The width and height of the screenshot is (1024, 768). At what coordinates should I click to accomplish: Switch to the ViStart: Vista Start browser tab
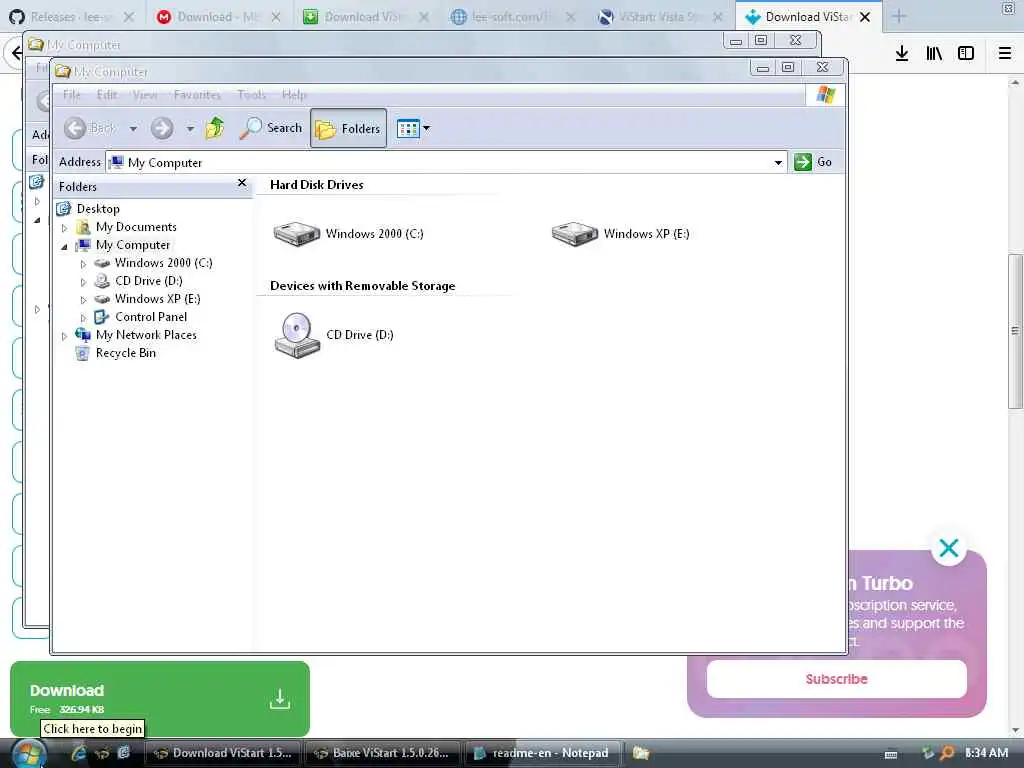[x=660, y=16]
